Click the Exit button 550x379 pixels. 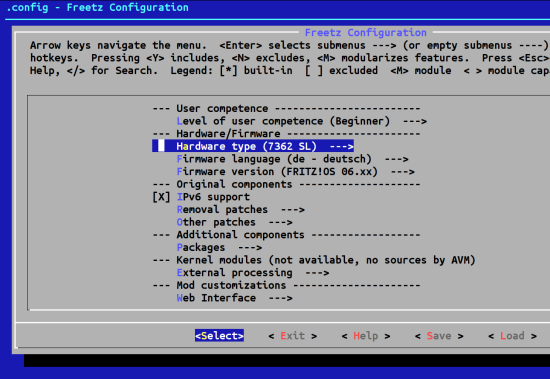pos(293,336)
